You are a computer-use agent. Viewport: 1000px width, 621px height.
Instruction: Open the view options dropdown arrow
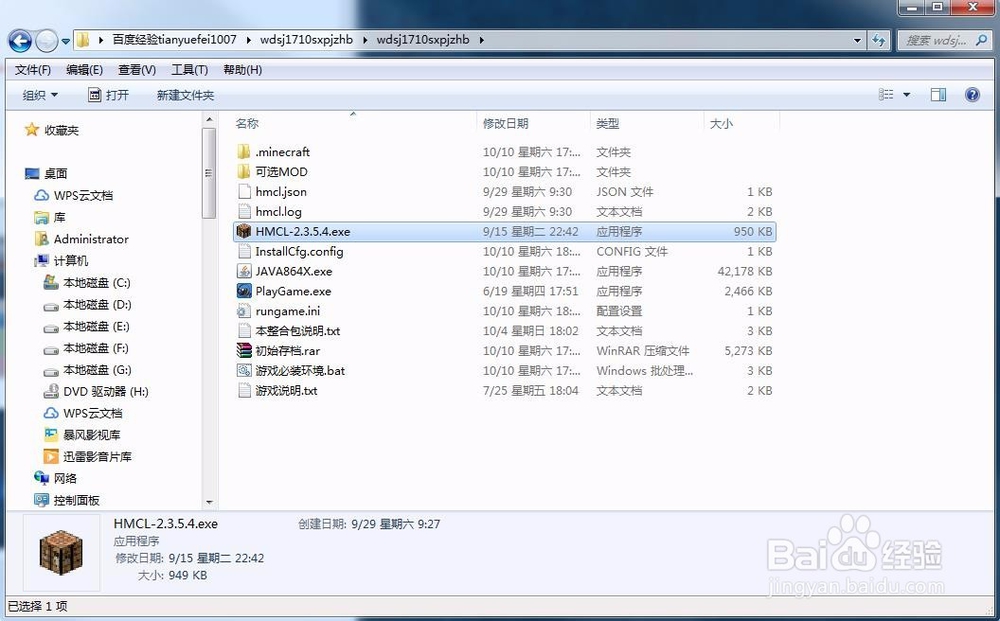906,95
